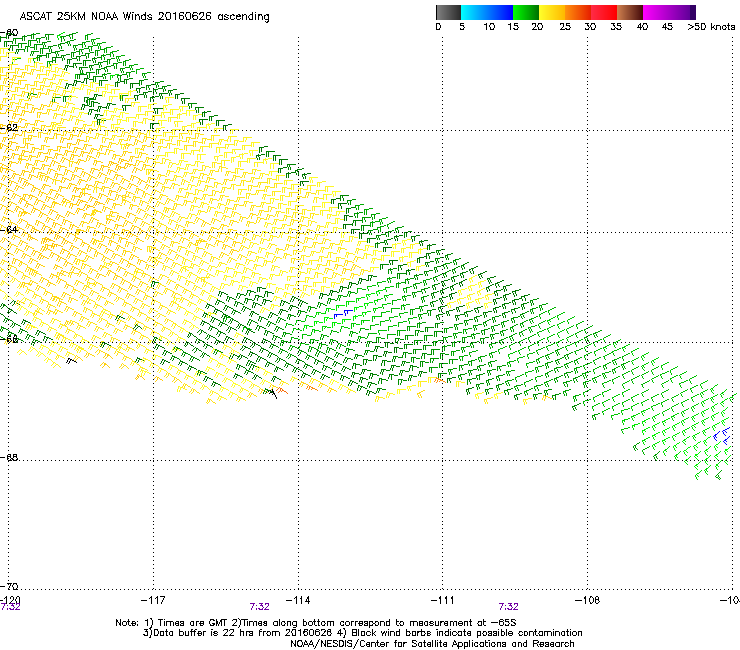The height and width of the screenshot is (650, 740).
Task: Click the '>50 knots' legend label
Action: (x=711, y=27)
